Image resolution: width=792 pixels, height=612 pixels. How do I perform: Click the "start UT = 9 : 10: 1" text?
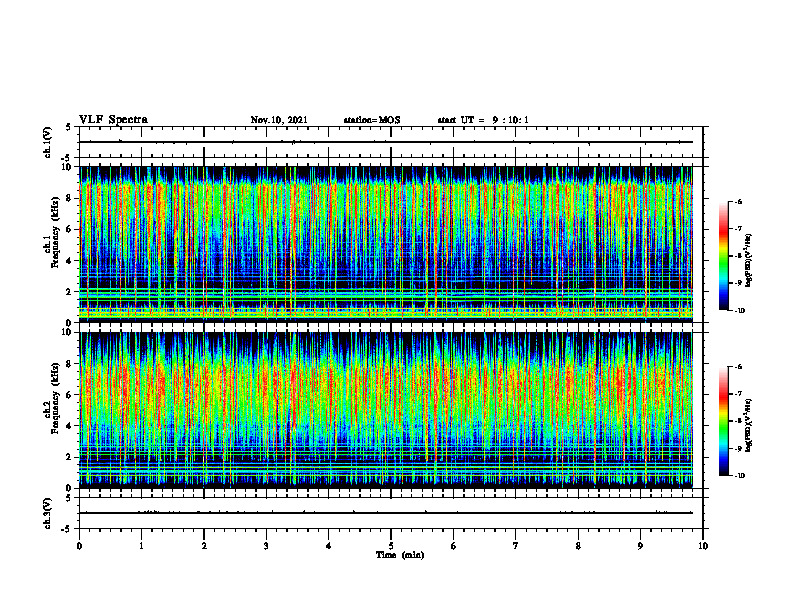coord(483,120)
